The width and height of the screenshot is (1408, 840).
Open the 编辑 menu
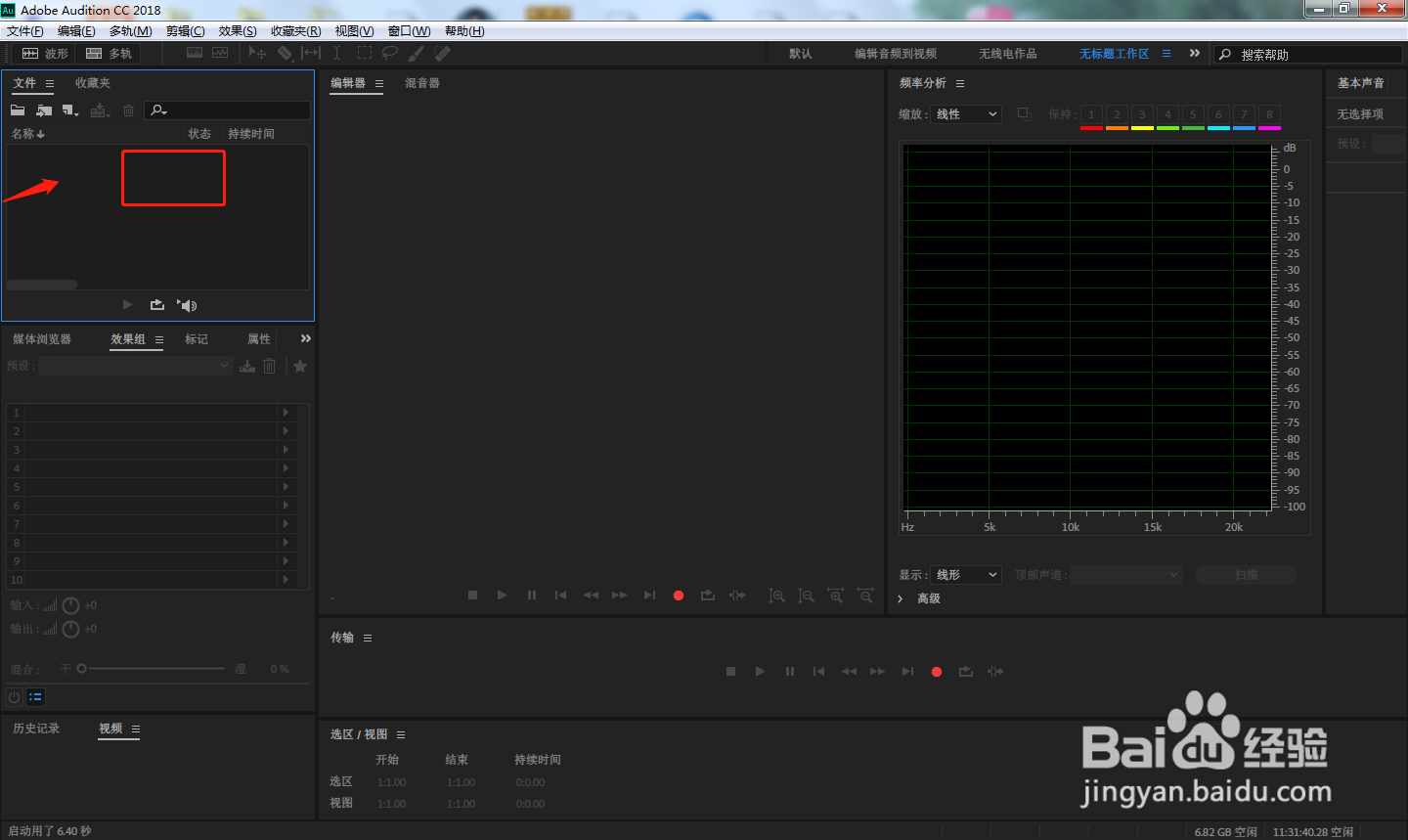point(76,31)
